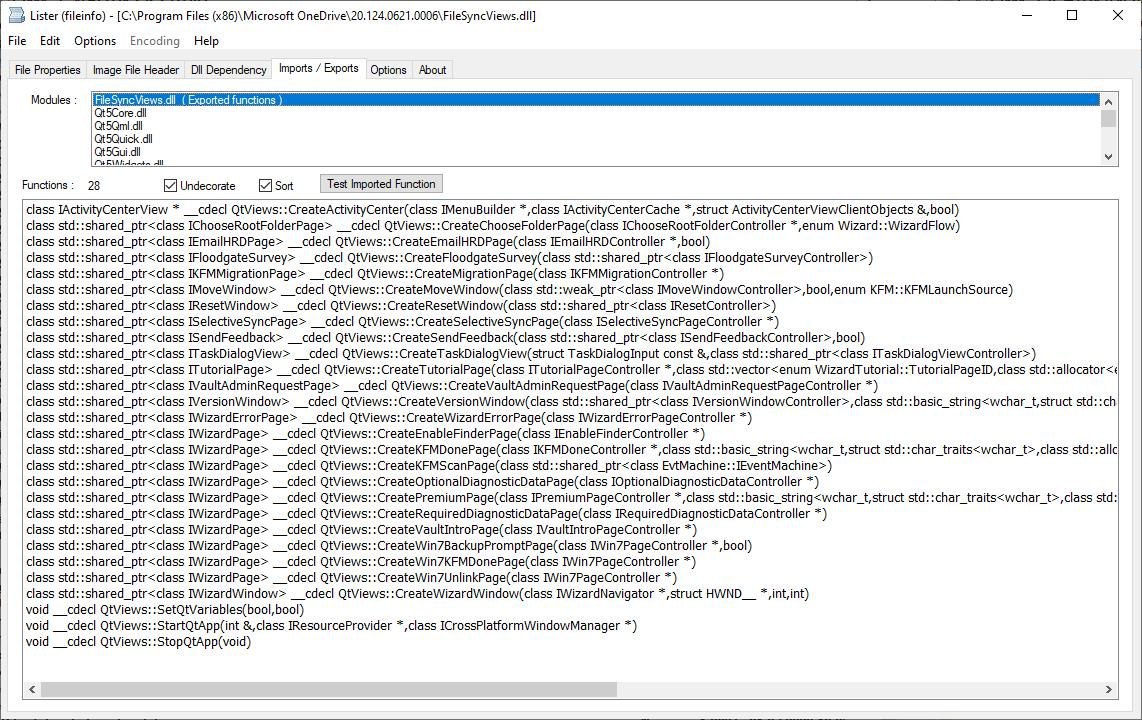Select the CreateVaultAdminRequestPage function line
Image resolution: width=1142 pixels, height=720 pixels.
452,386
